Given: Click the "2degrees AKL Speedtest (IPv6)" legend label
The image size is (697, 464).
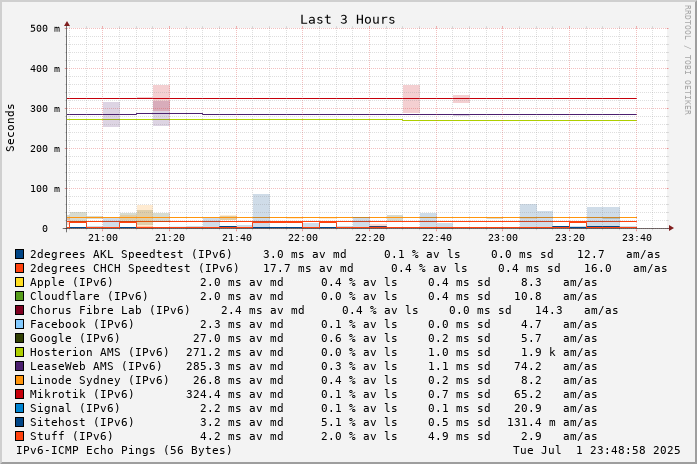Looking at the screenshot, I should pyautogui.click(x=131, y=254).
